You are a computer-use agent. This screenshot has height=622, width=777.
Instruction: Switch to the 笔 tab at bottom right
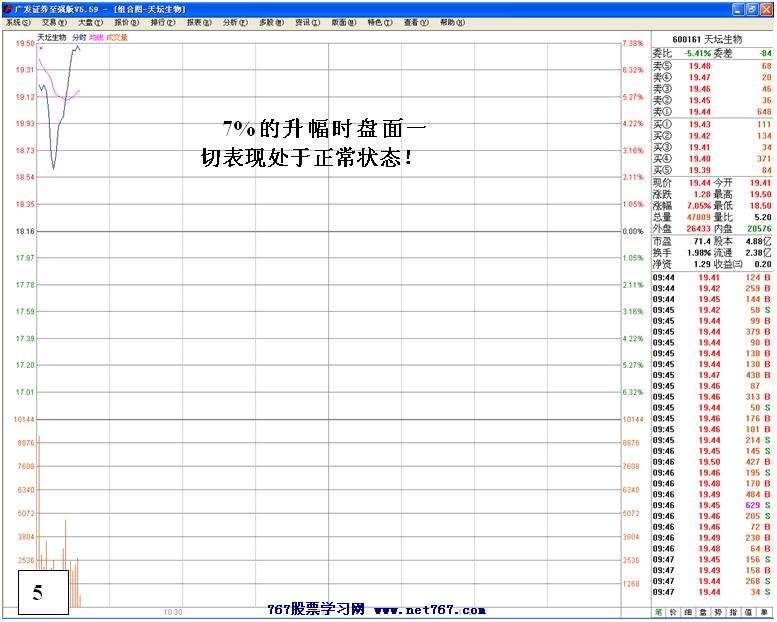(658, 613)
